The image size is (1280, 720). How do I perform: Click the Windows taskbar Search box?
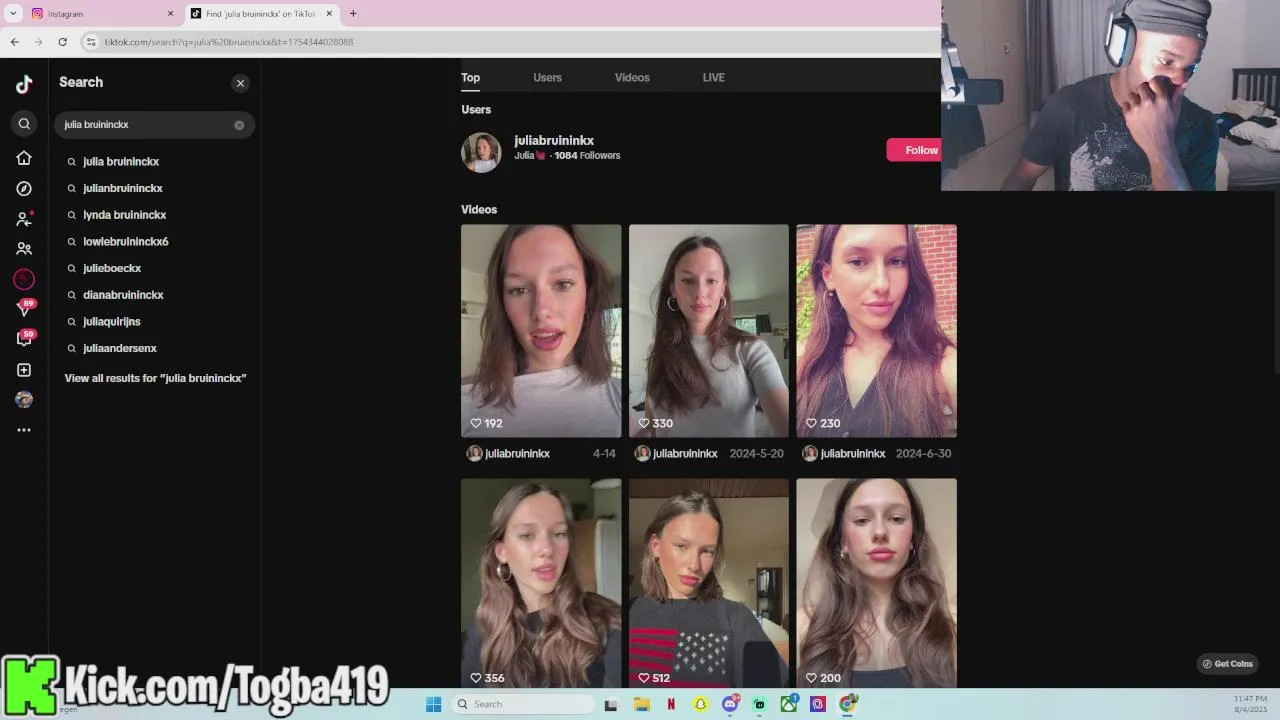523,704
